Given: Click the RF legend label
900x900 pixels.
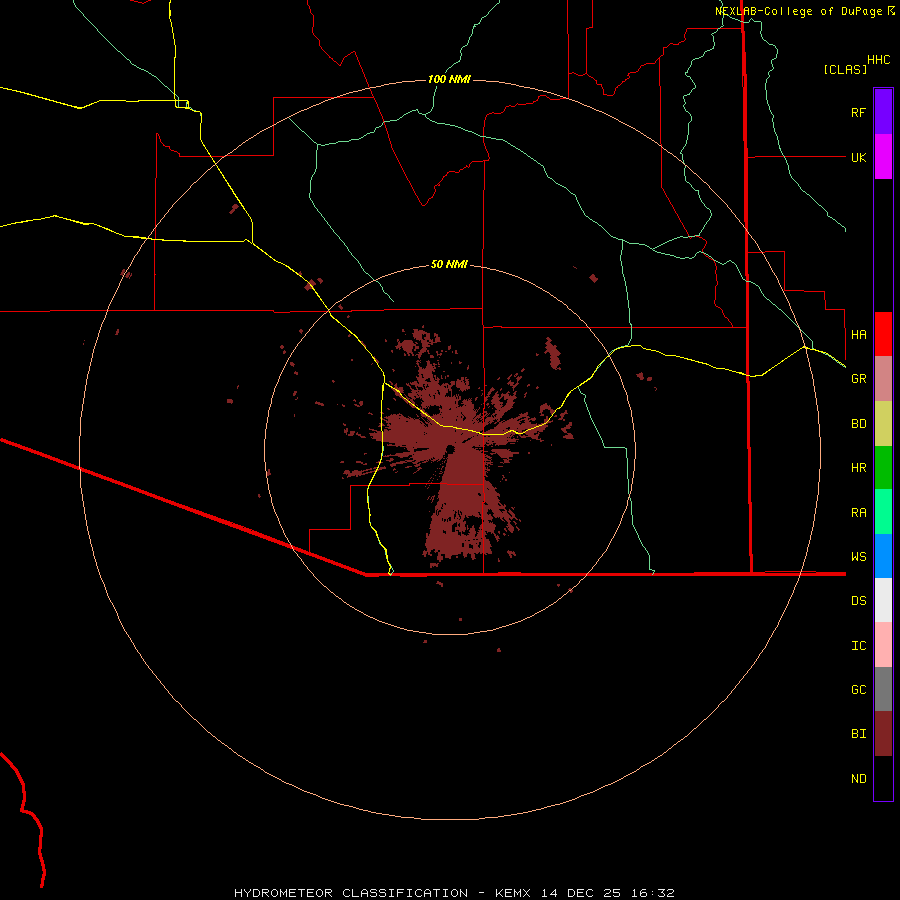Looking at the screenshot, I should [858, 112].
